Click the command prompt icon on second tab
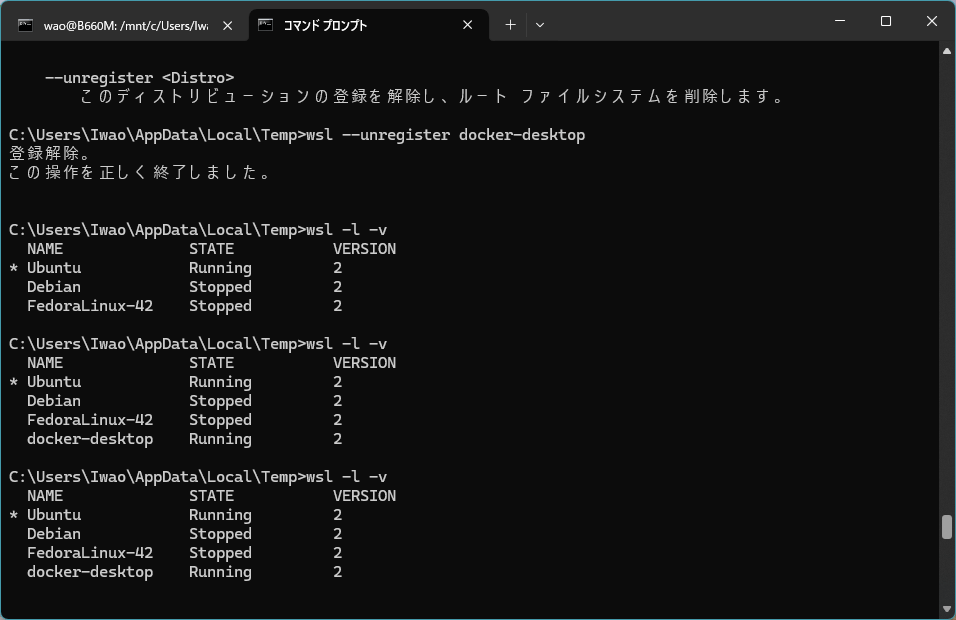956x620 pixels. [265, 24]
